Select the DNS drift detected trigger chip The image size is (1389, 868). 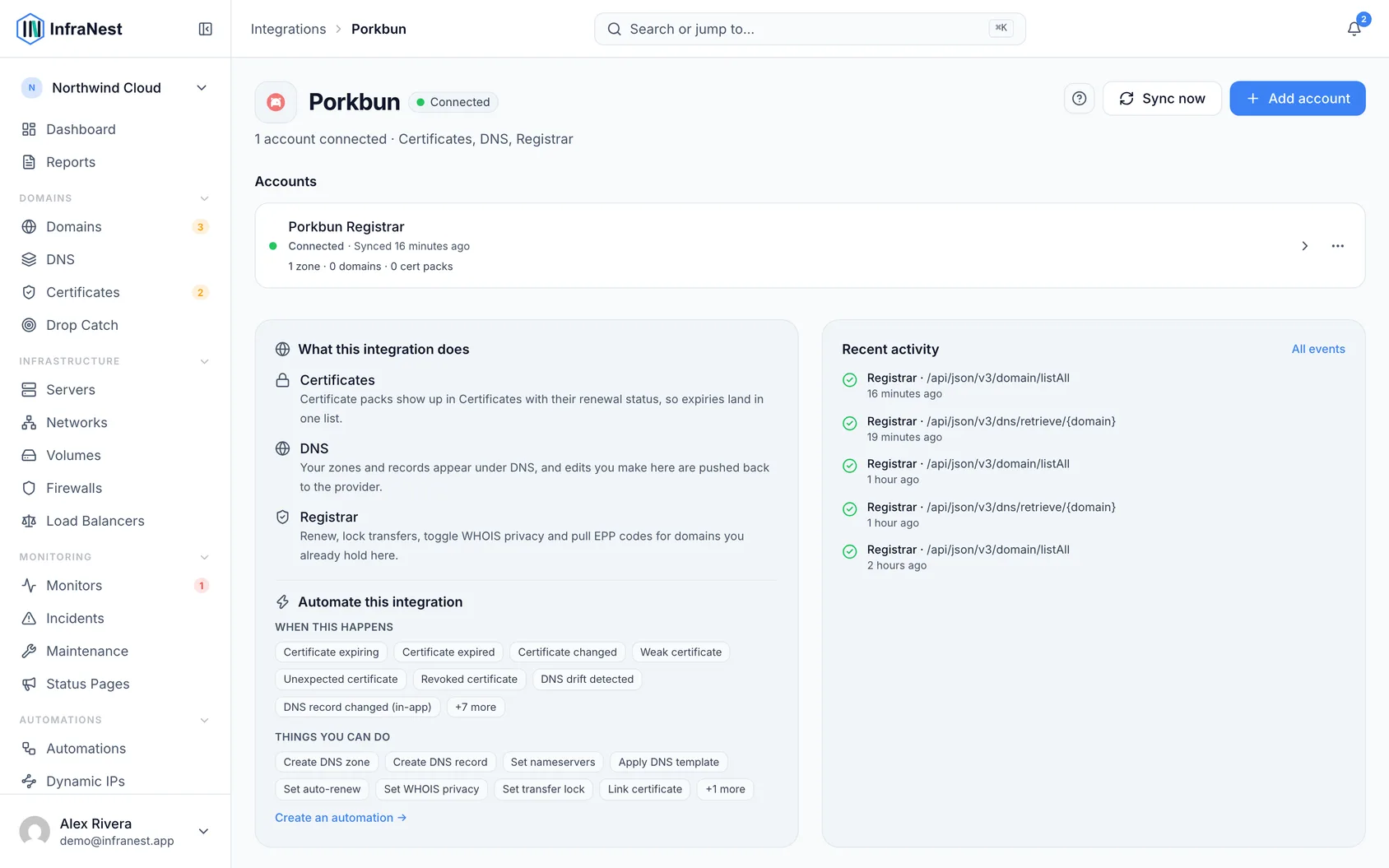point(588,680)
